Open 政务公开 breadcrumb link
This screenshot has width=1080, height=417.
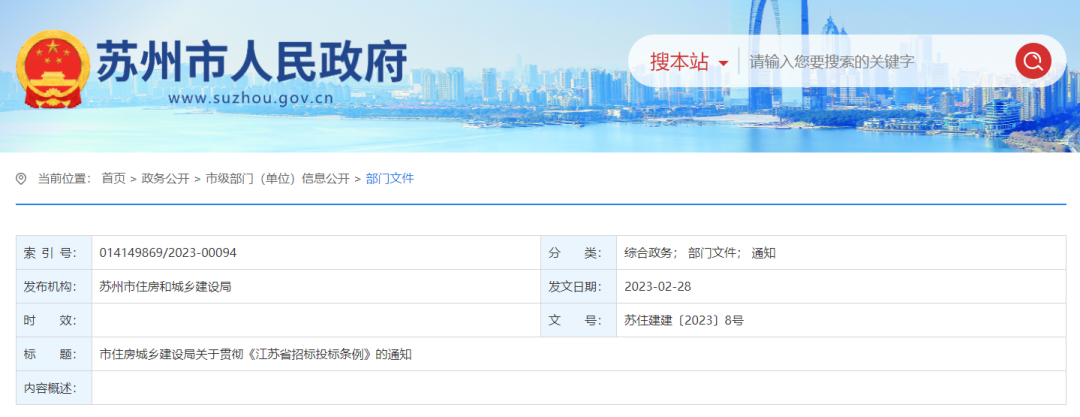(x=165, y=179)
